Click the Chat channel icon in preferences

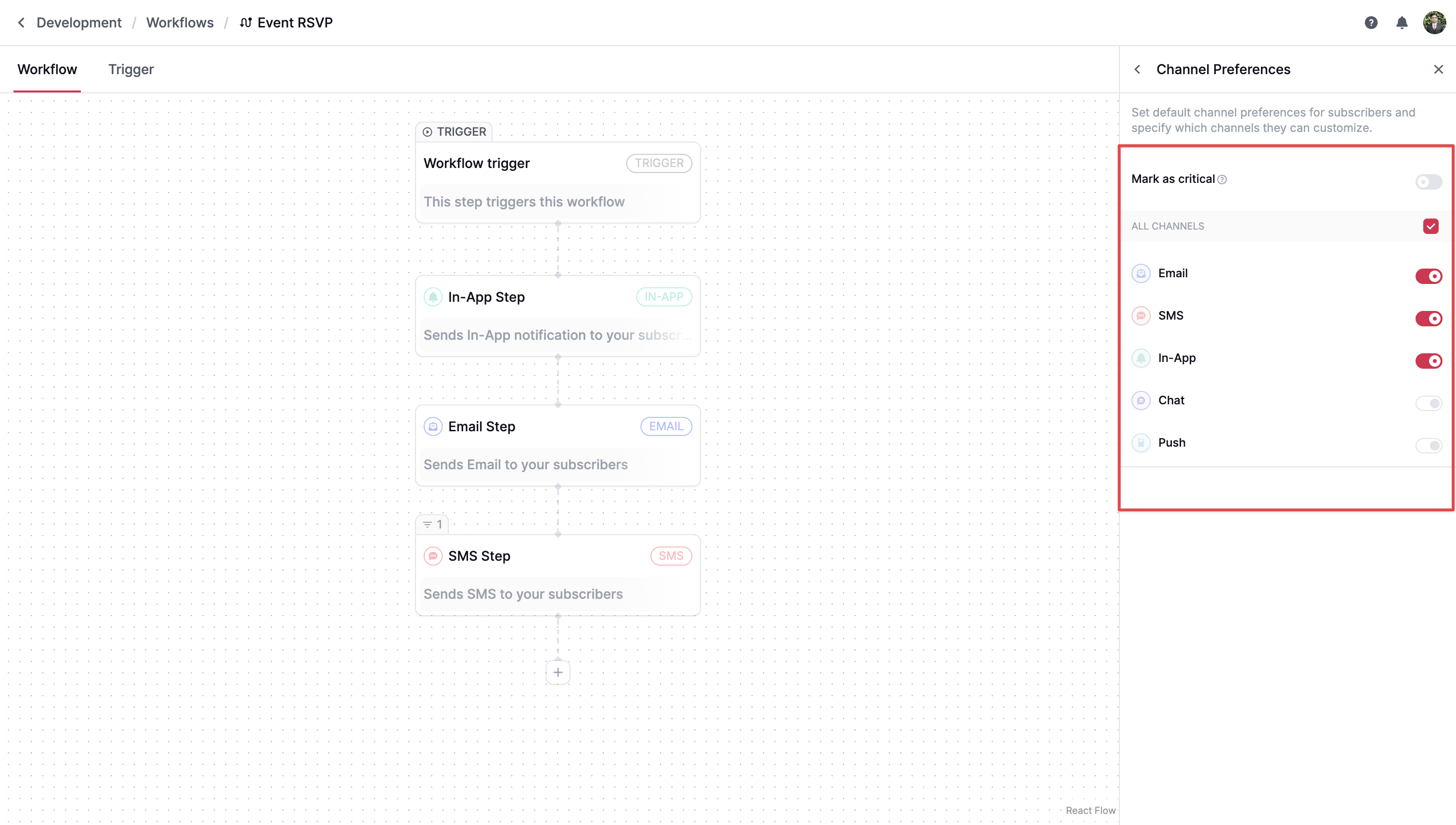pyautogui.click(x=1141, y=400)
